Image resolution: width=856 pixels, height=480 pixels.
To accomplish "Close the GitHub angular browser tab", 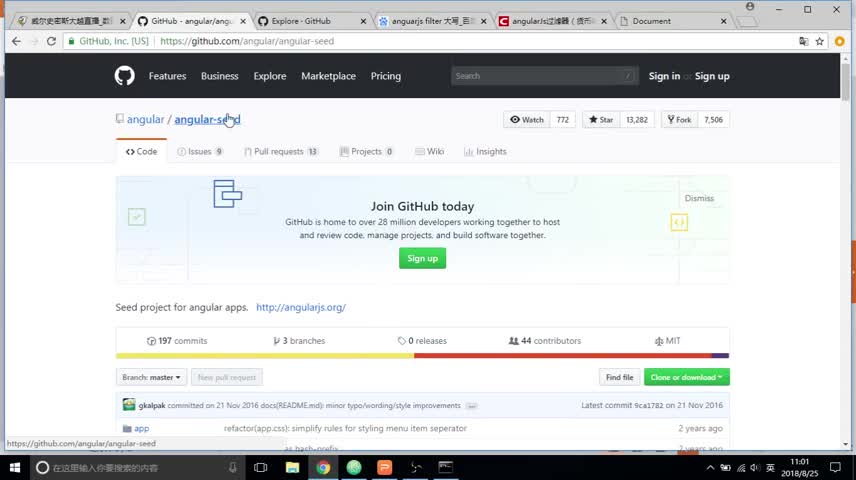I will coord(243,21).
